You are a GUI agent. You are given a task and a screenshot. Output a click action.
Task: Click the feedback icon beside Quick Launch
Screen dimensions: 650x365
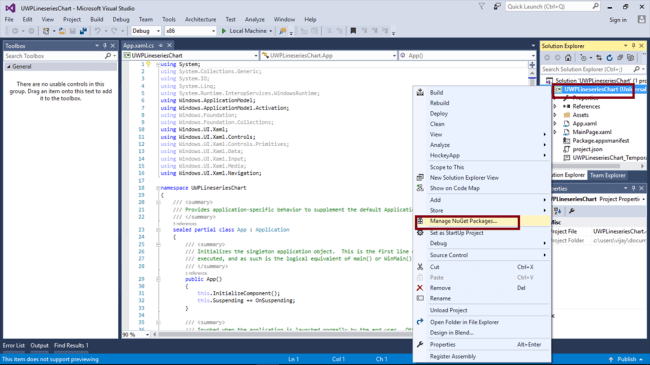click(x=497, y=7)
